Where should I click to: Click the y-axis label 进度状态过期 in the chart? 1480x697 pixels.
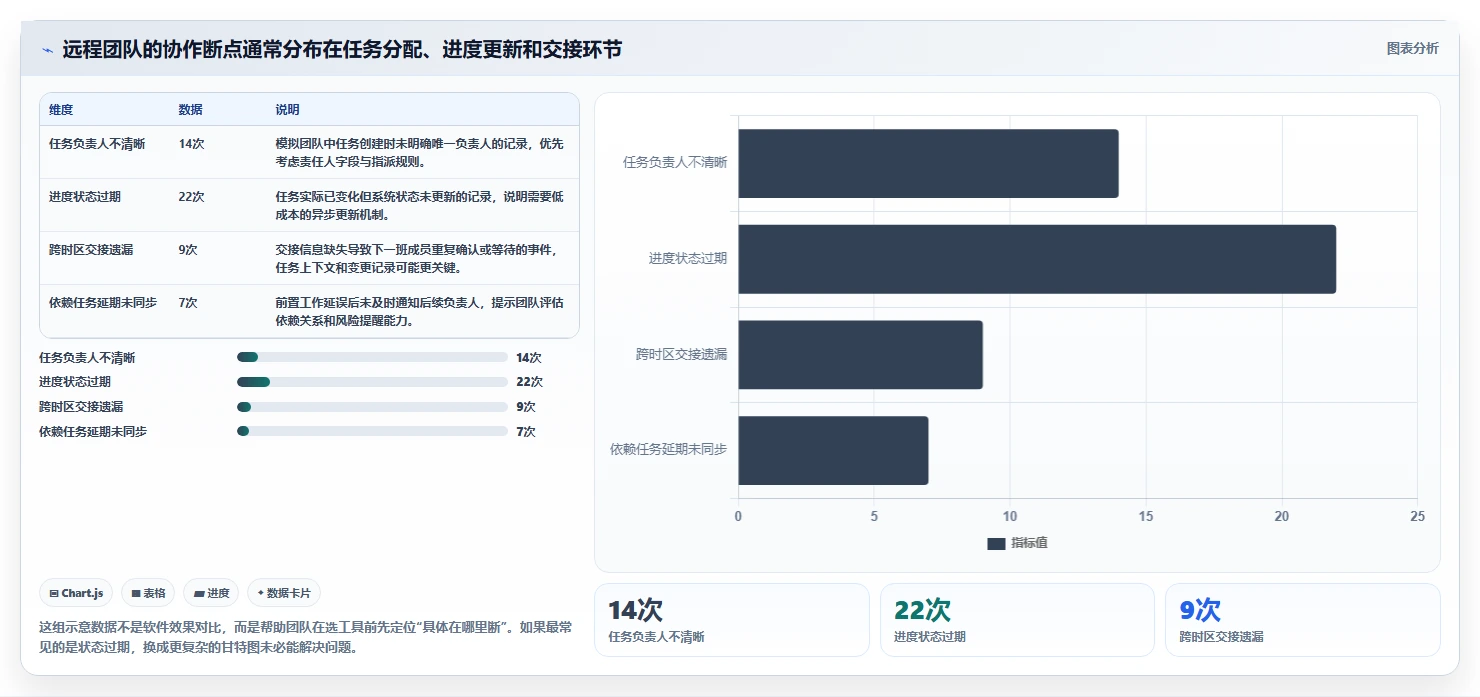(x=688, y=258)
